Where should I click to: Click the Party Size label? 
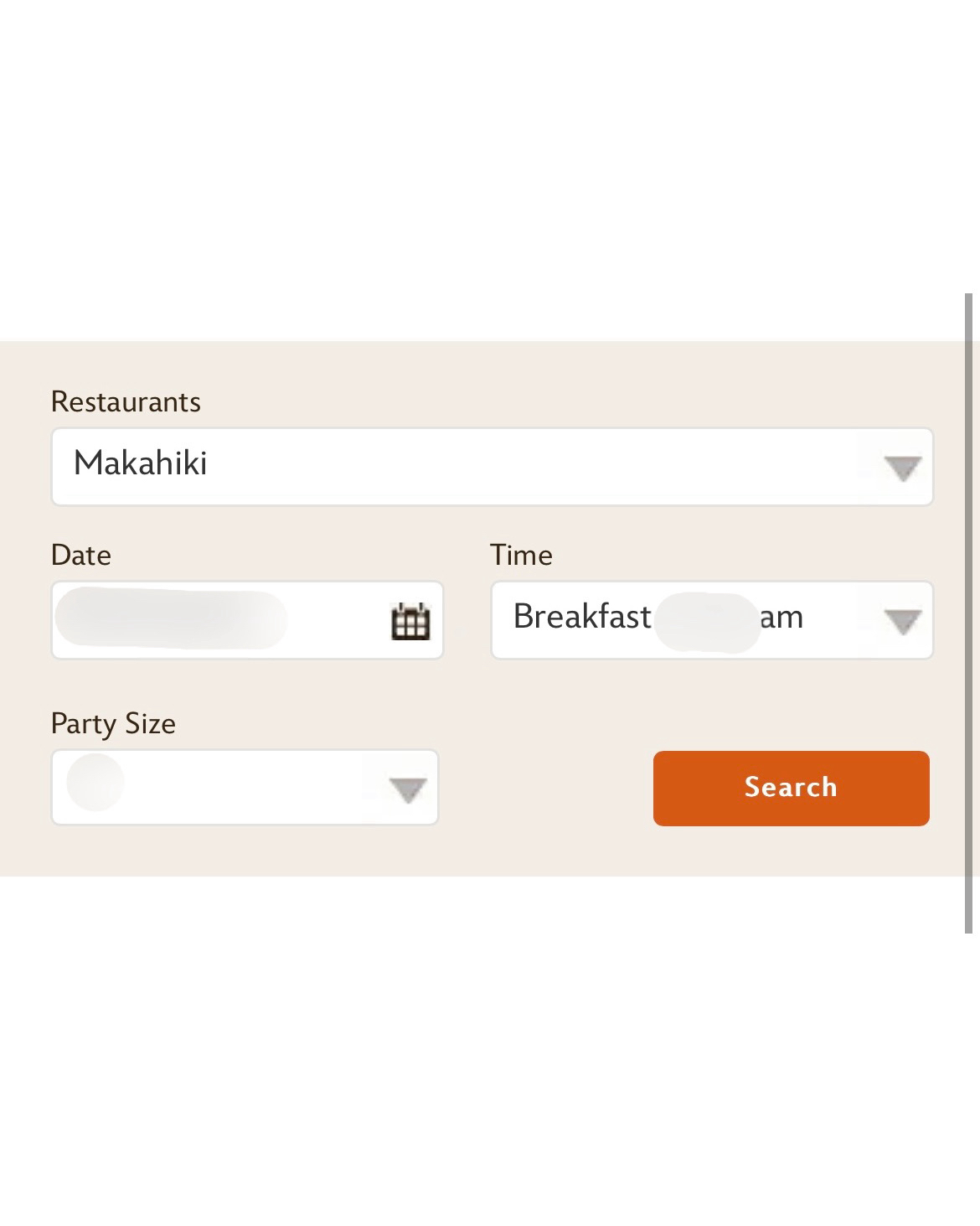[x=113, y=724]
